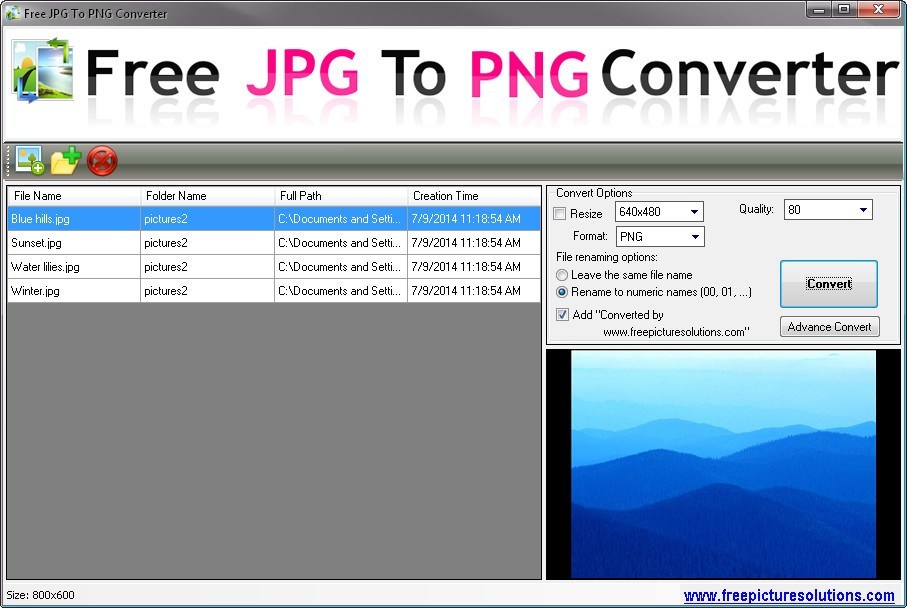
Task: Click the Advance Convert button
Action: pyautogui.click(x=829, y=327)
